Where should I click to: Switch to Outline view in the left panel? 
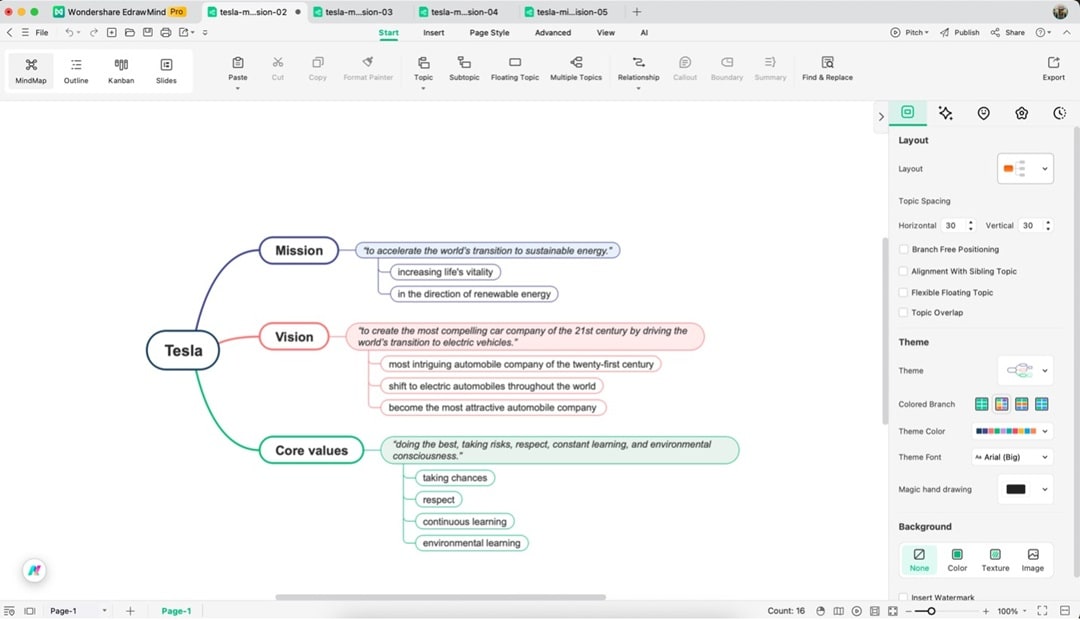coord(75,70)
